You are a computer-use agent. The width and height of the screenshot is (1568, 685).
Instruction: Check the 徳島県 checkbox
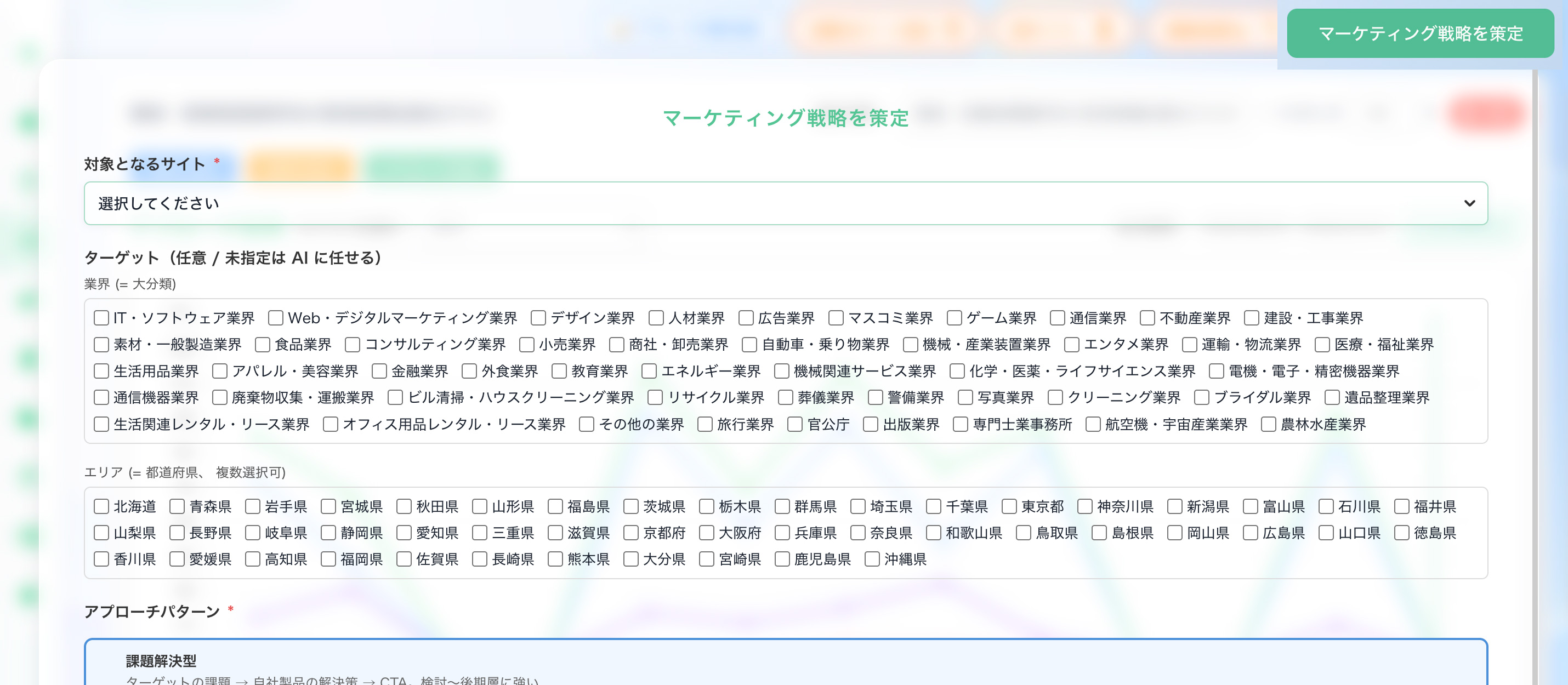click(x=1402, y=533)
